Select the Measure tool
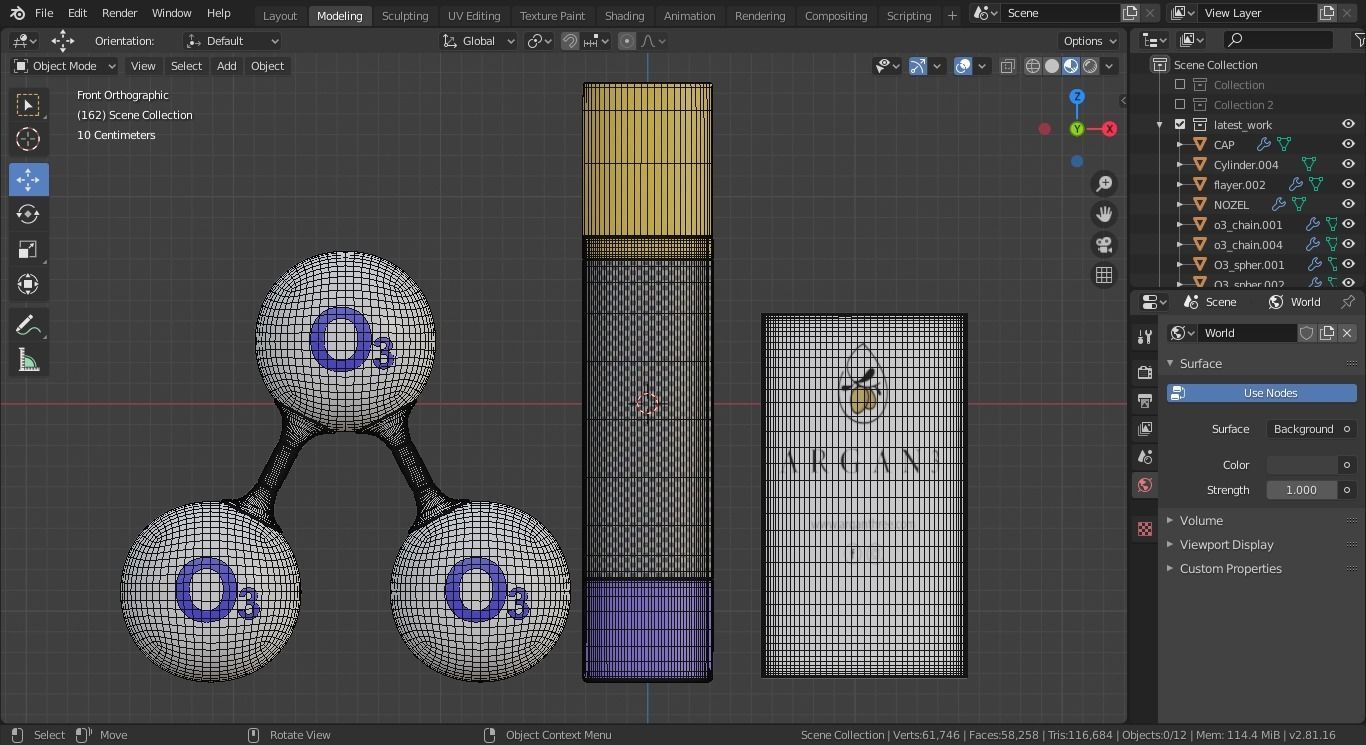Viewport: 1366px width, 745px height. click(28, 361)
